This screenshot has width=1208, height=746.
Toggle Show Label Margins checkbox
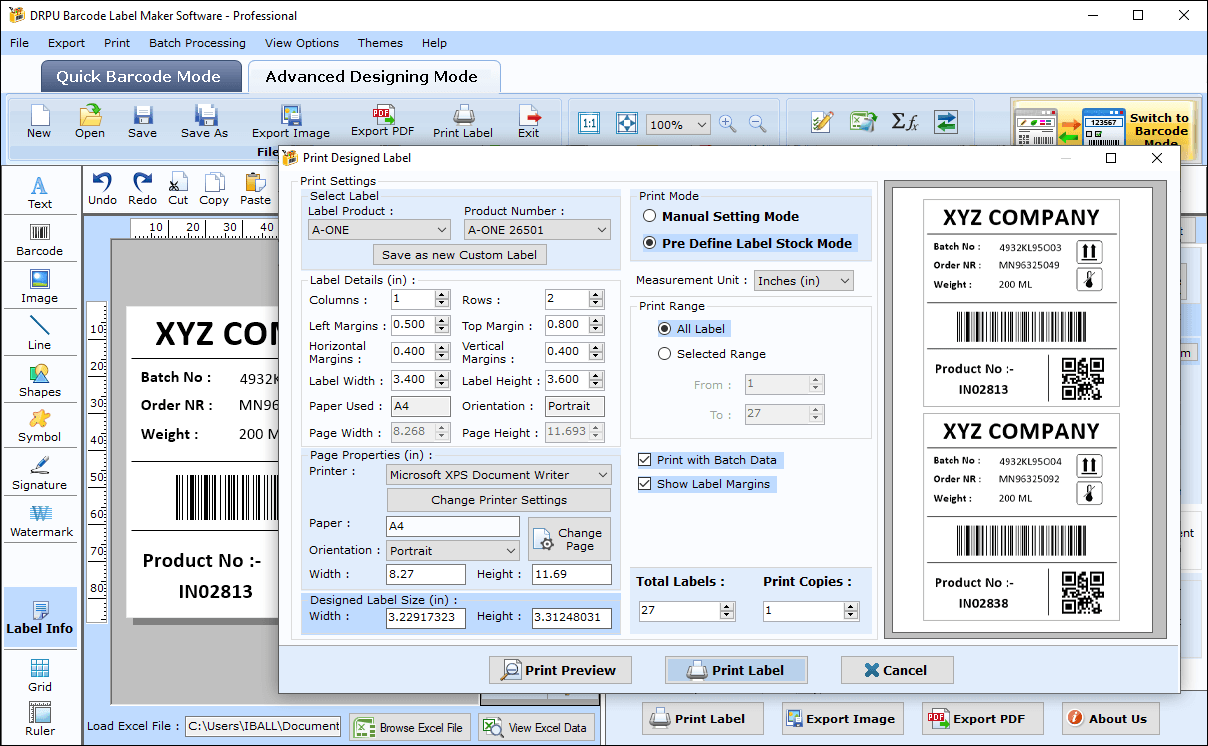pyautogui.click(x=645, y=484)
